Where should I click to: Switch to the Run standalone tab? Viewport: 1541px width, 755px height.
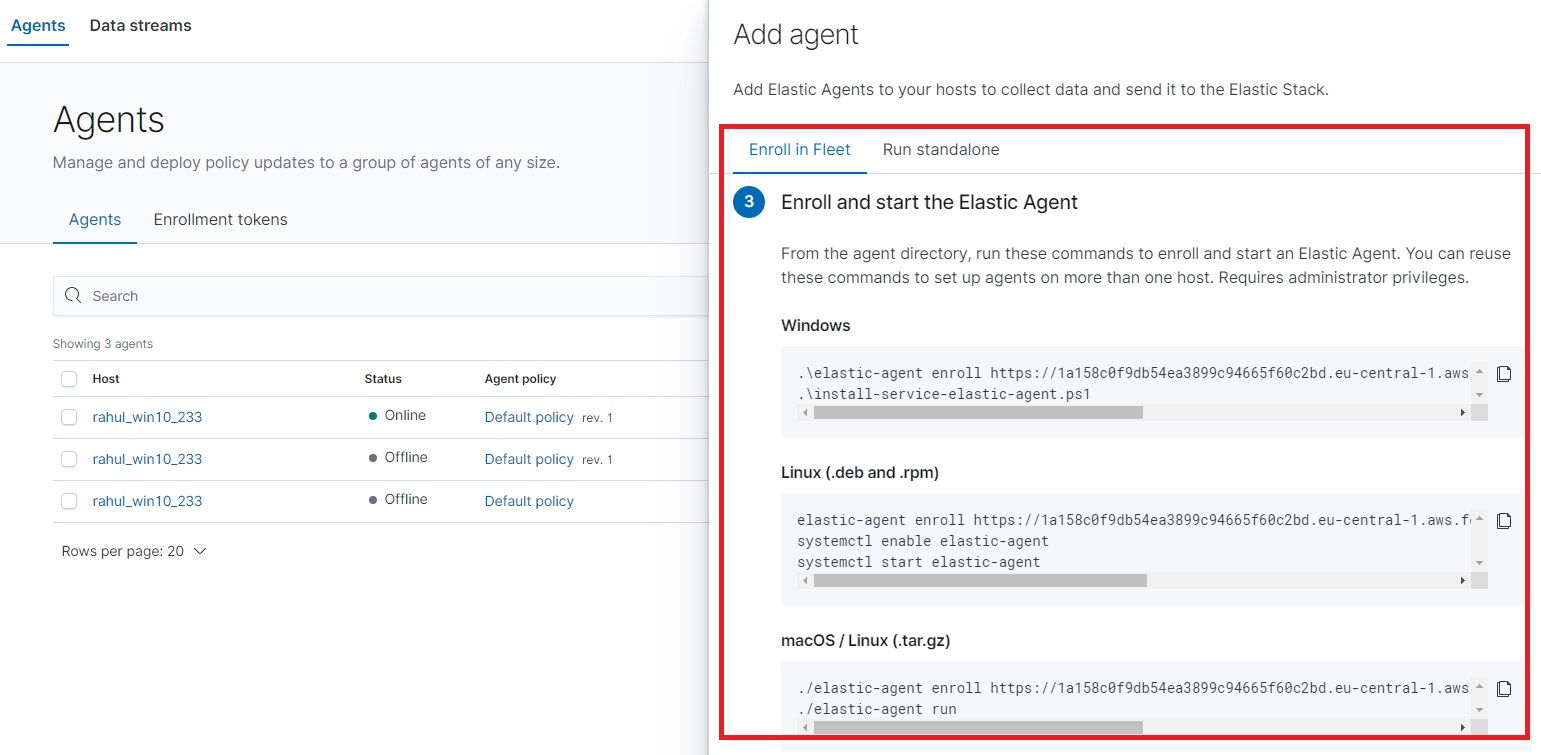[940, 149]
